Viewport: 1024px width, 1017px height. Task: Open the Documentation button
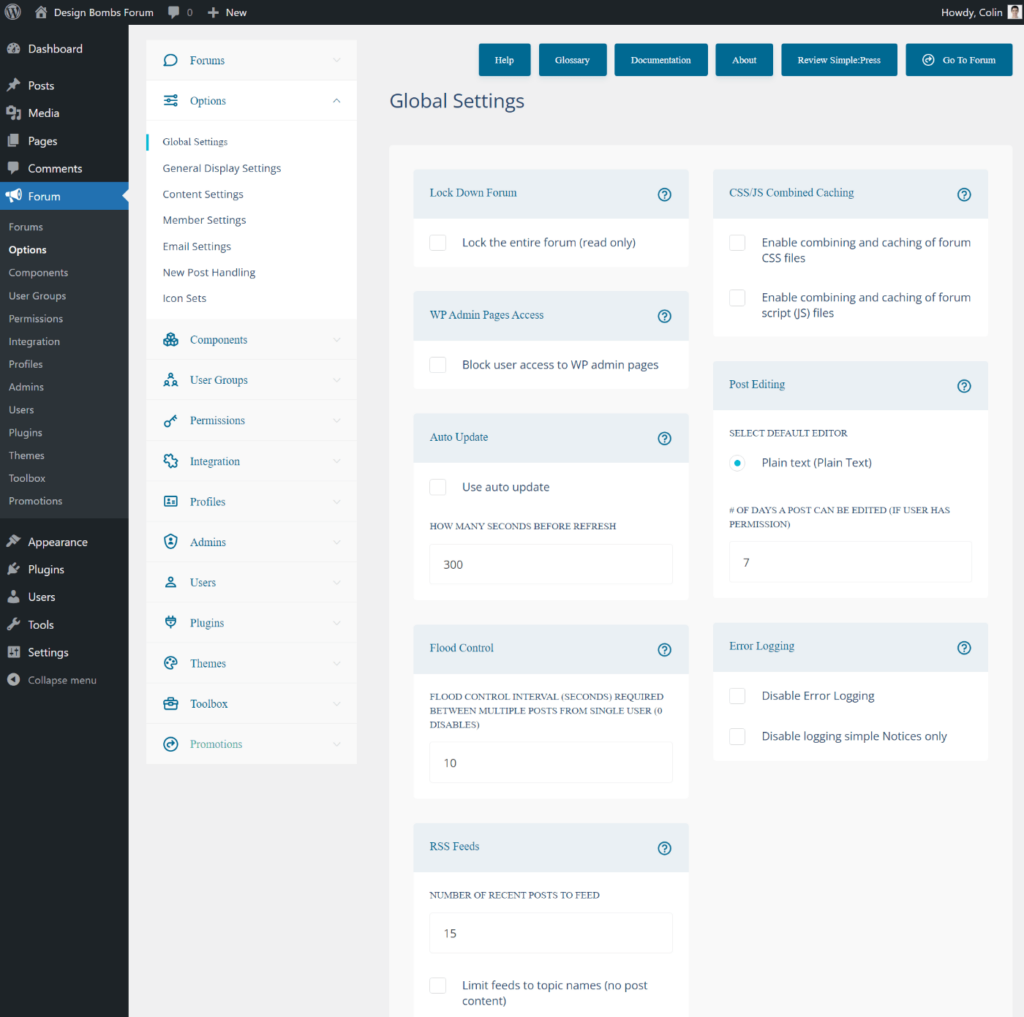(x=660, y=60)
